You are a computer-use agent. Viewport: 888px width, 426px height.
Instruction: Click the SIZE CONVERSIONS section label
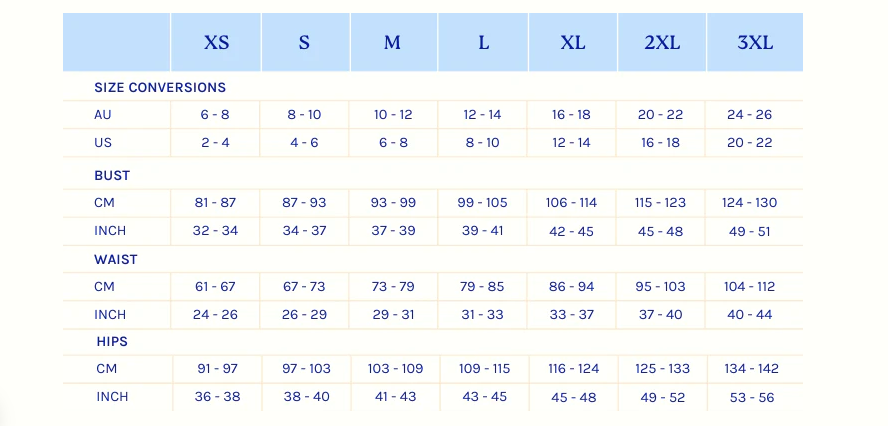(x=160, y=88)
